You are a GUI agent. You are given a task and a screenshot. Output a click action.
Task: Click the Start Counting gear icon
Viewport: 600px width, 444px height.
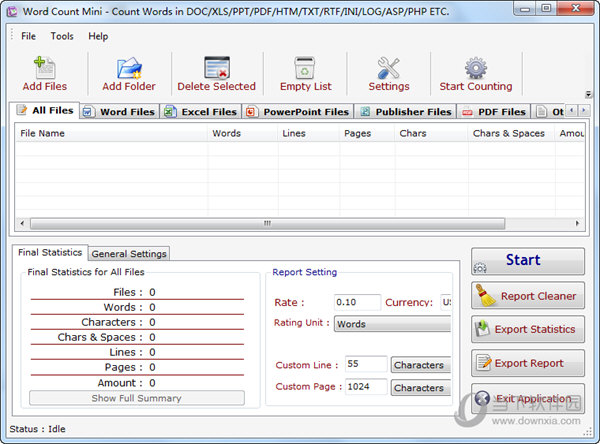[x=475, y=68]
